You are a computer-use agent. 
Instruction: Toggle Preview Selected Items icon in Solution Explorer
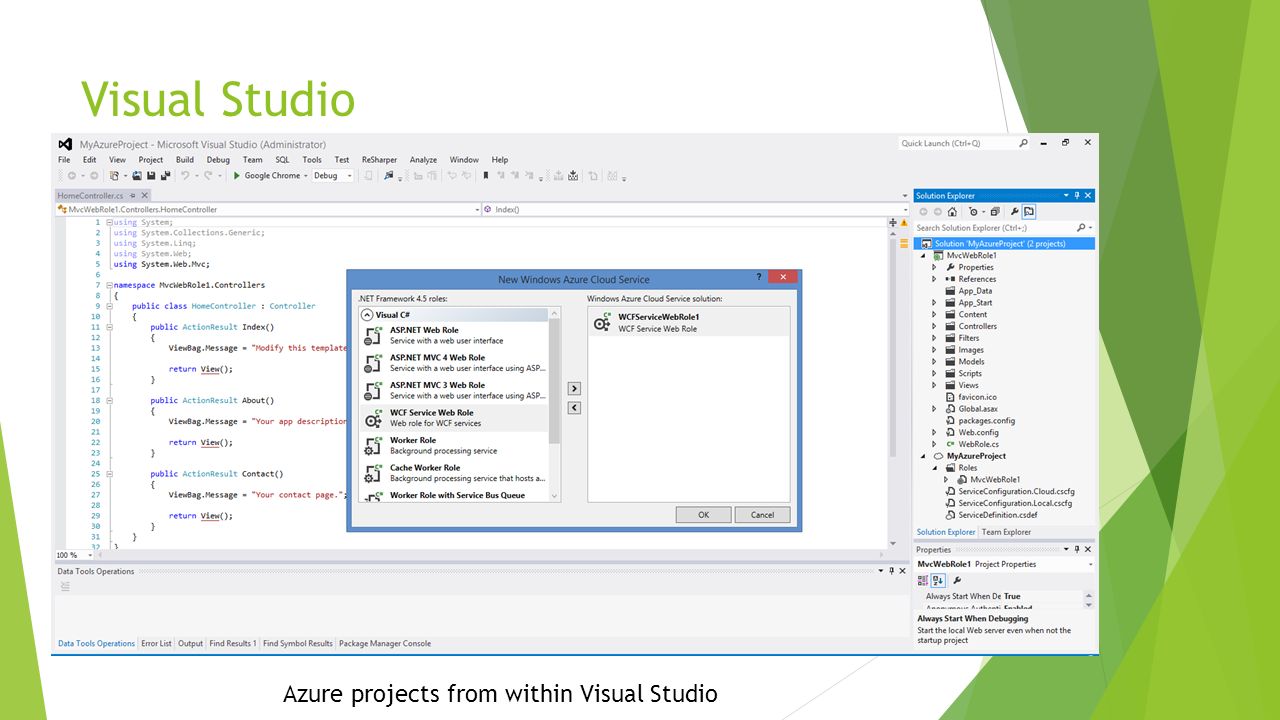pyautogui.click(x=1029, y=212)
